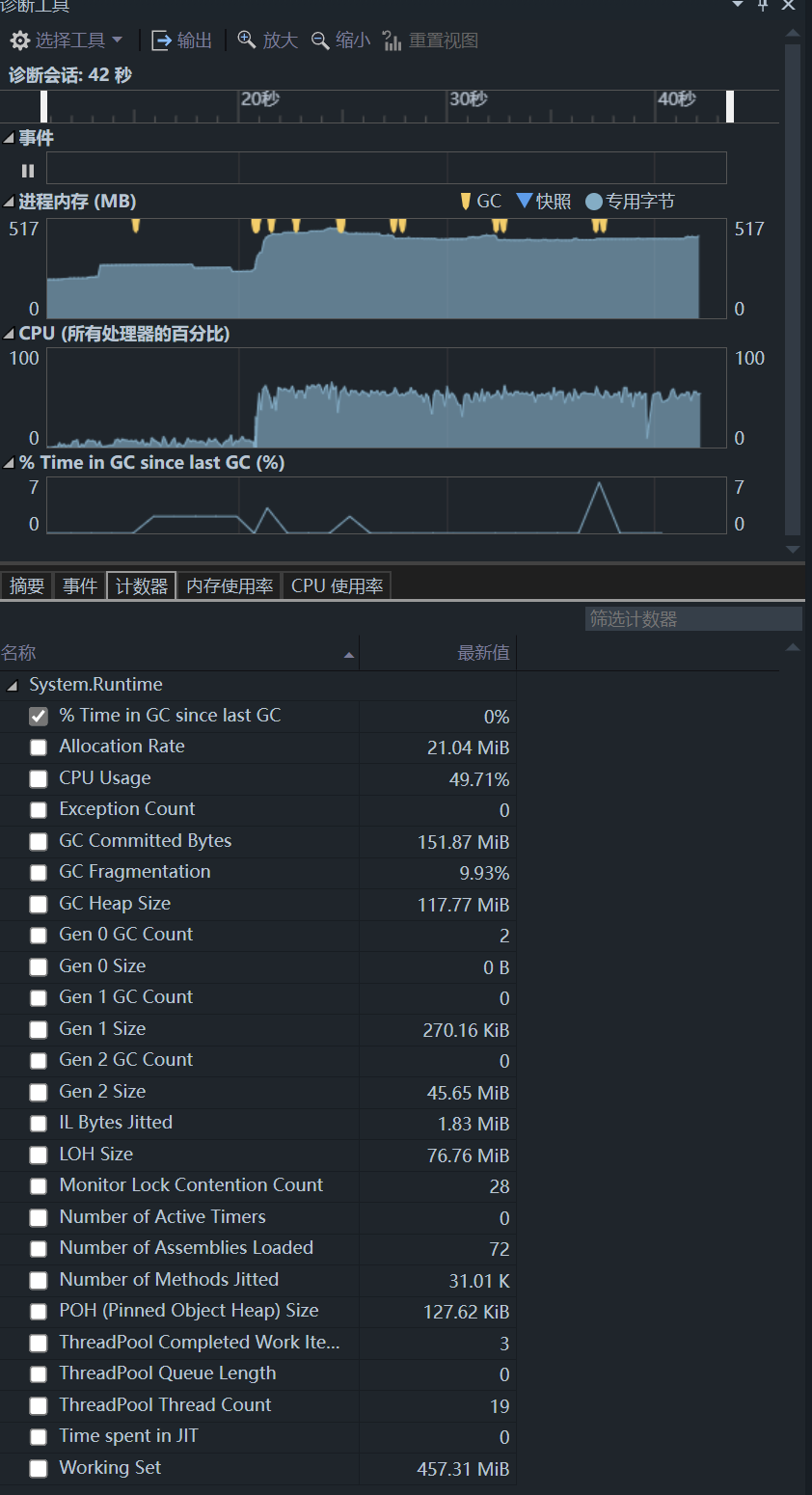This screenshot has width=812, height=1495.
Task: Open the 选择工具 gear menu
Action: pos(66,41)
